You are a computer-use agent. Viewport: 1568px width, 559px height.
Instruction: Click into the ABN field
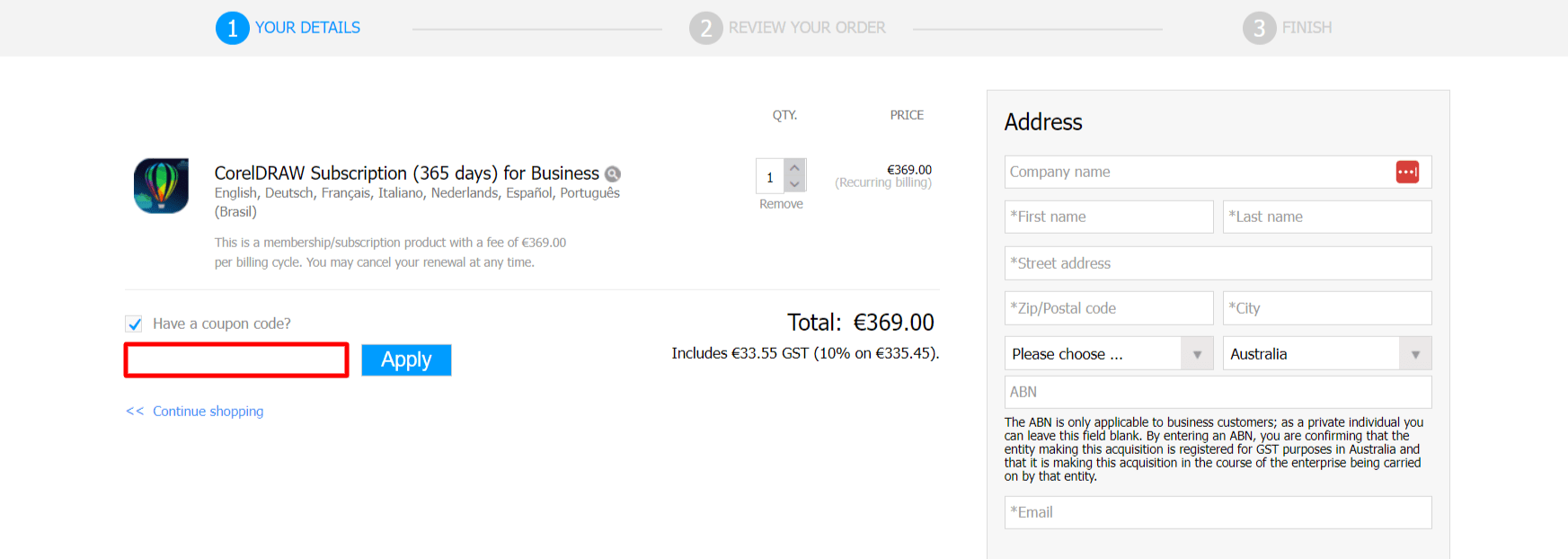[1218, 392]
